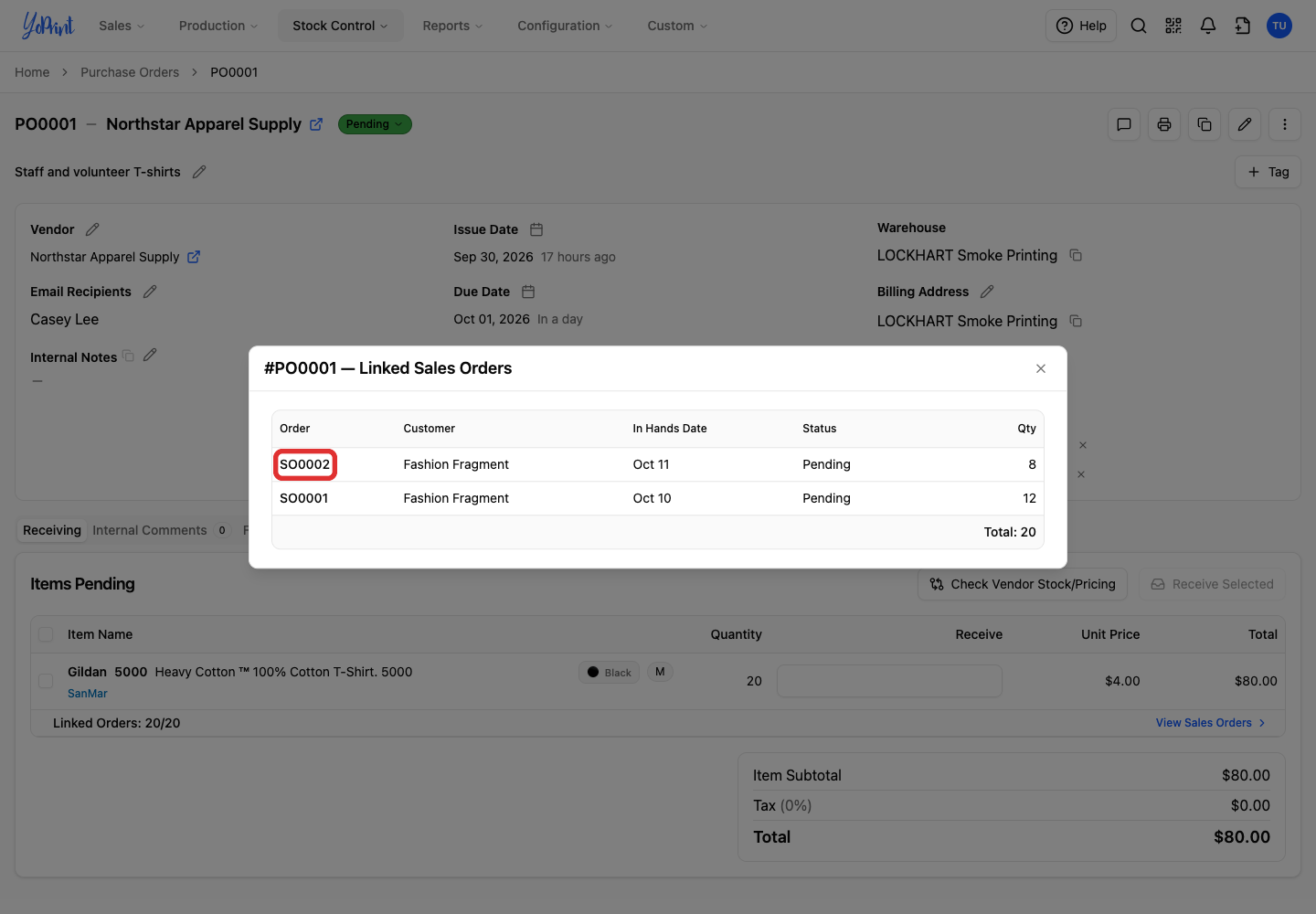Expand the Stock Control menu

pyautogui.click(x=340, y=26)
